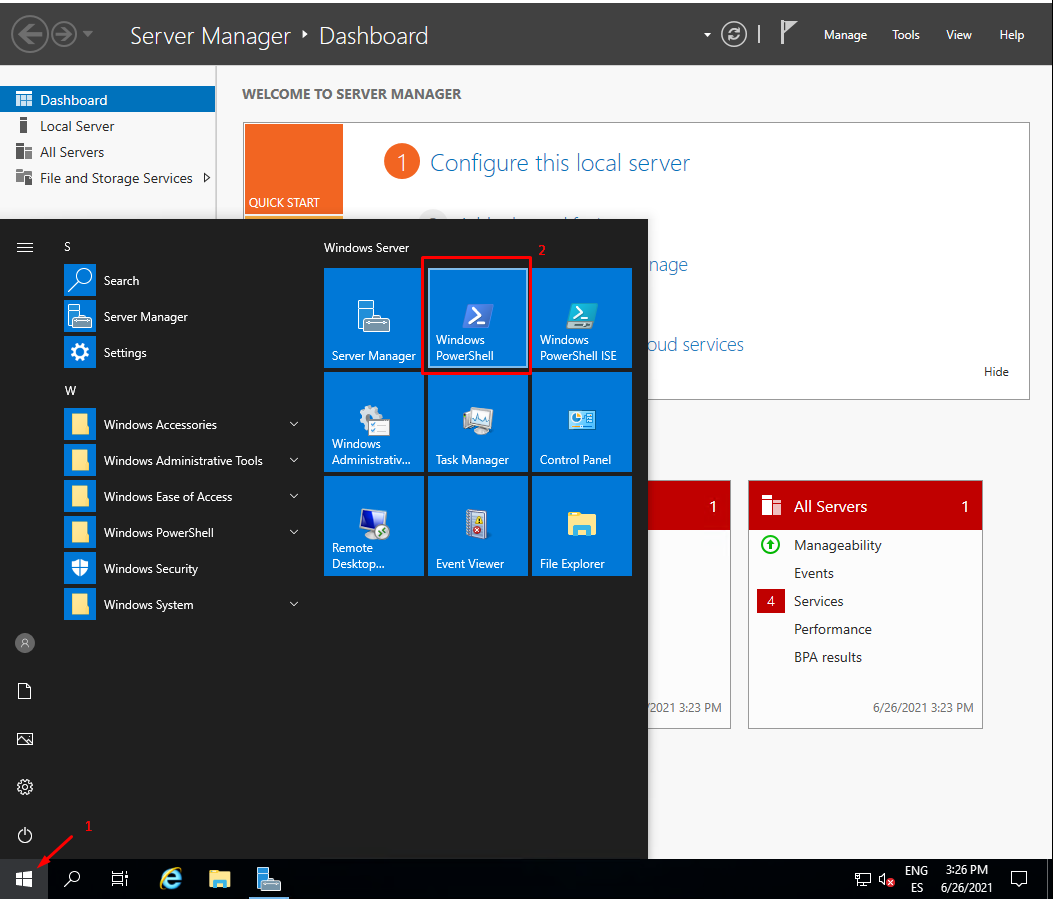The height and width of the screenshot is (899, 1053).
Task: Open navigation history dropdown arrow
Action: (x=88, y=34)
